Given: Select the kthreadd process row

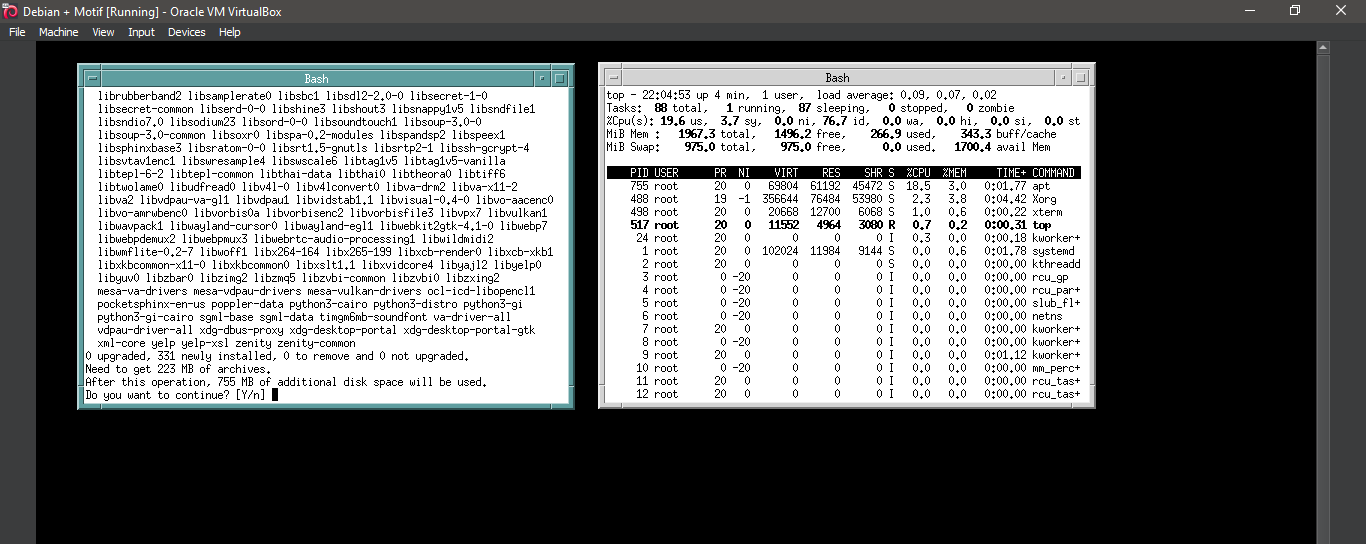Looking at the screenshot, I should (x=843, y=264).
